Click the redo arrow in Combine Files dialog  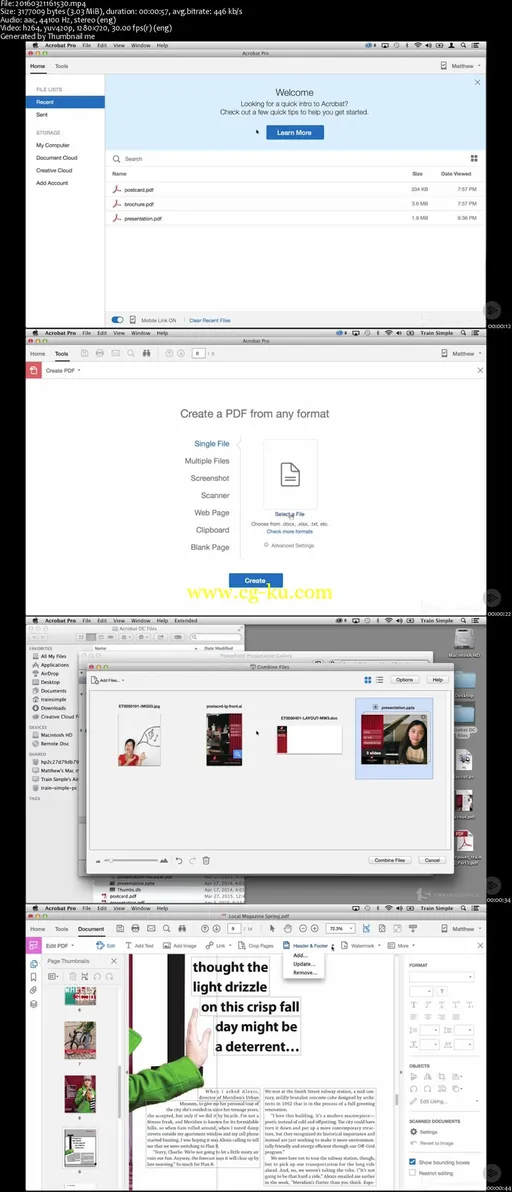(x=192, y=860)
